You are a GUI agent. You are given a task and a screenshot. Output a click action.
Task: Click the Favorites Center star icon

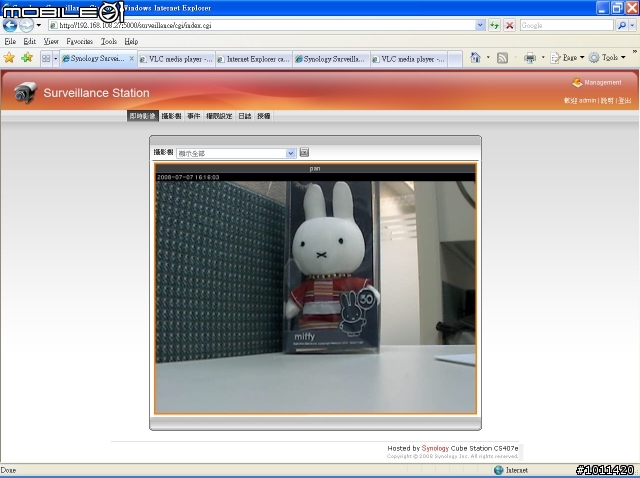pyautogui.click(x=9, y=58)
